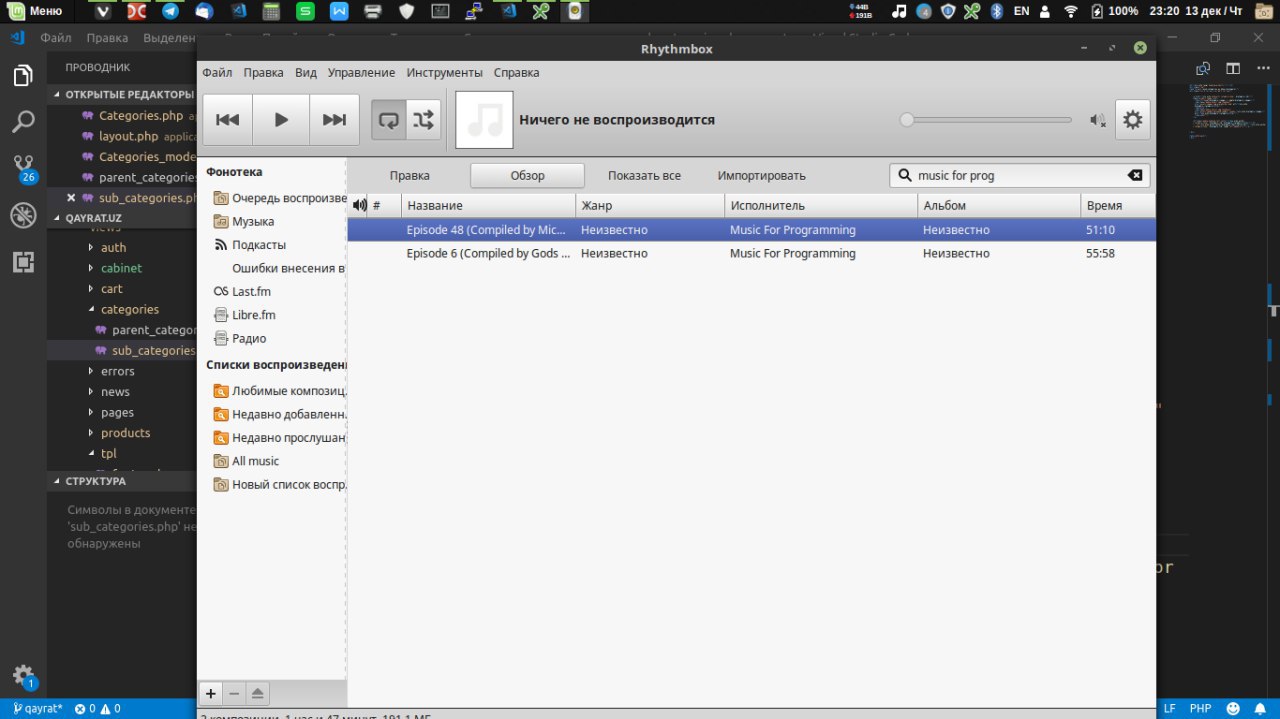Click the magnifier icon in search field

[x=904, y=175]
